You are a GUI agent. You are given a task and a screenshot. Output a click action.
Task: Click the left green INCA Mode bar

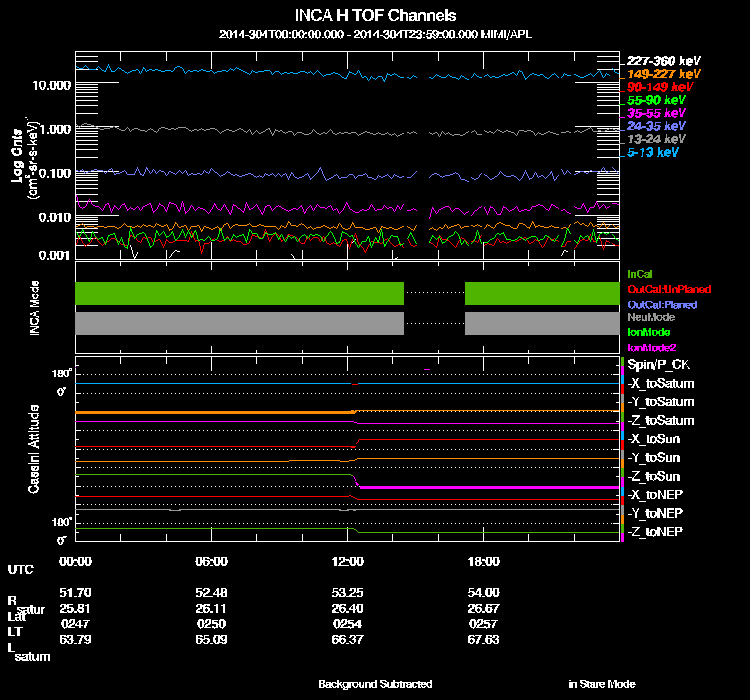(239, 293)
